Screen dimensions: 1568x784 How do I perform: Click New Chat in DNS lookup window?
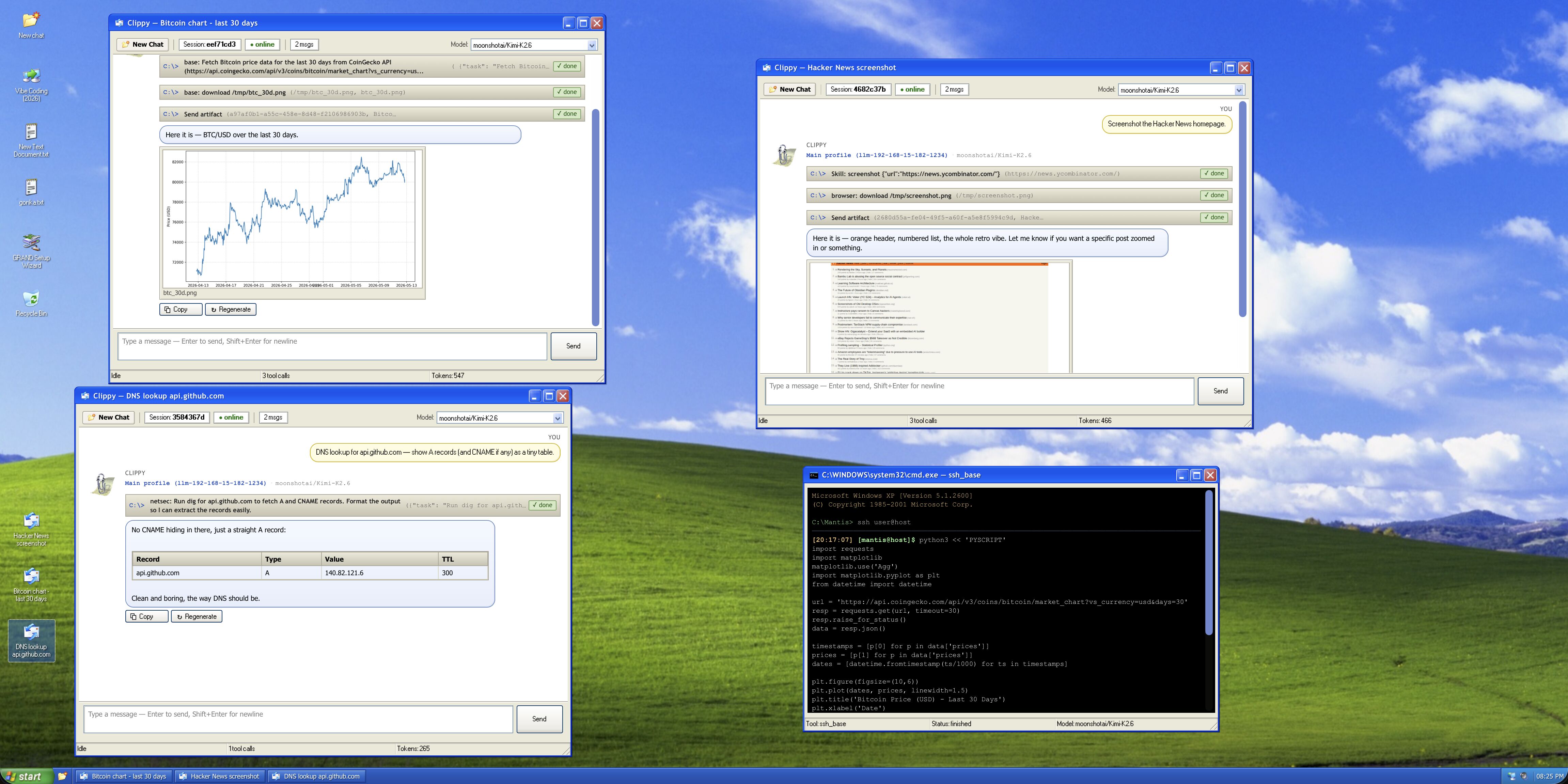click(109, 418)
